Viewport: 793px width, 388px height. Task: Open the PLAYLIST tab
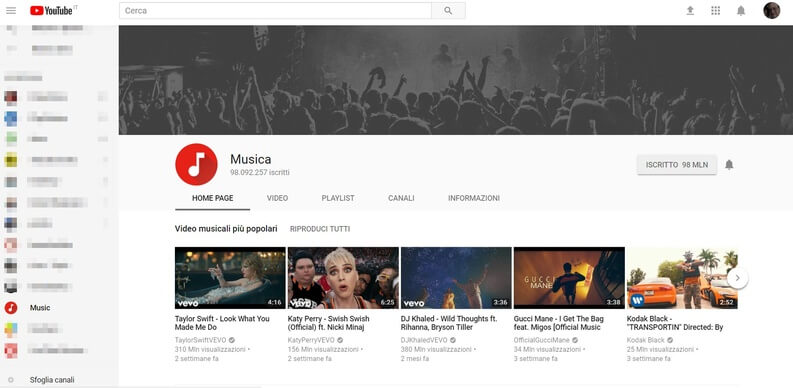click(x=338, y=198)
